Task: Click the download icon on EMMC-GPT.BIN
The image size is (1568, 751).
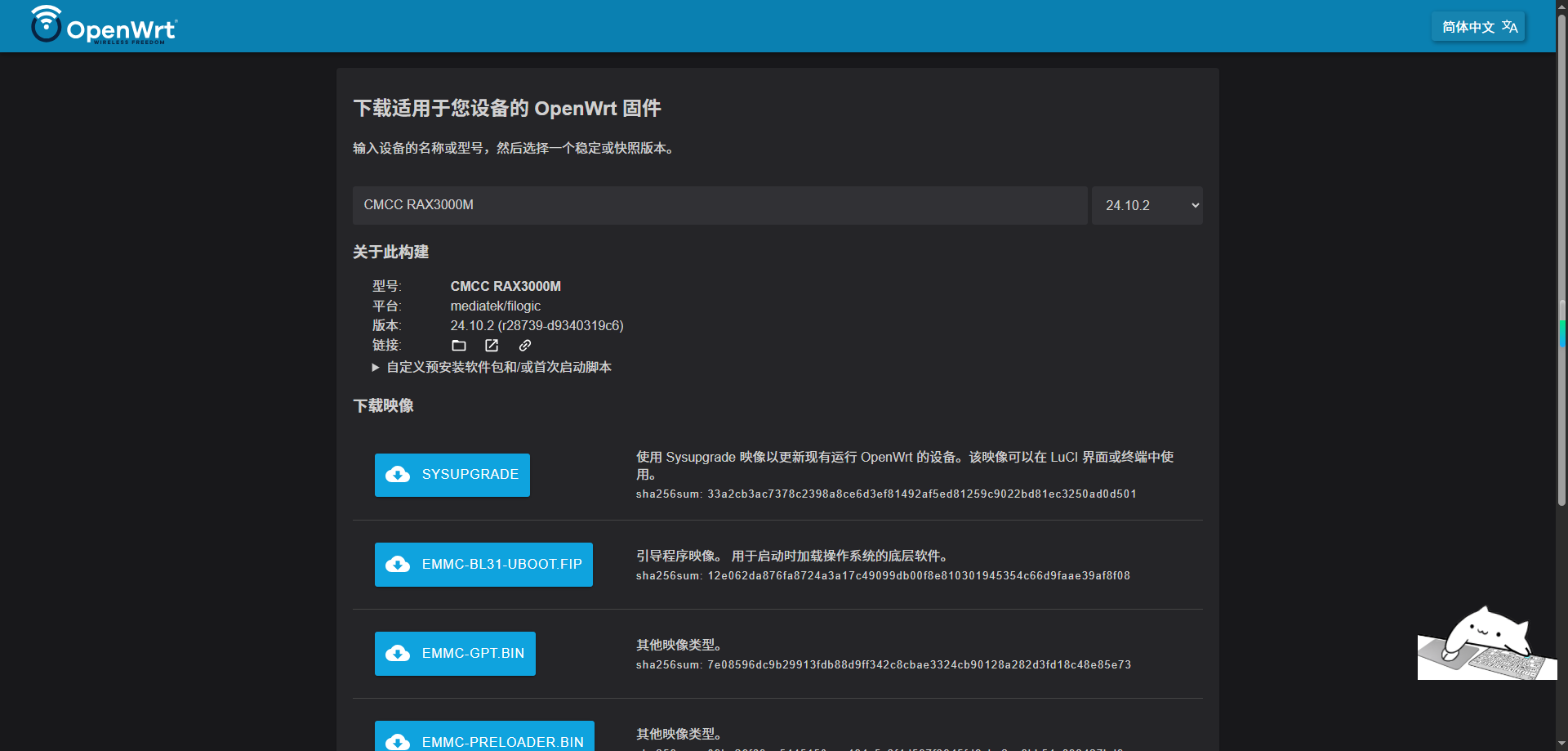Action: click(398, 653)
